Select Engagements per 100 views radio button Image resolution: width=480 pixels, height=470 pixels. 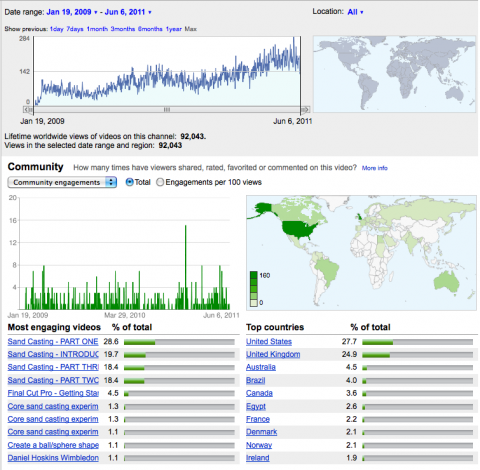click(x=160, y=182)
